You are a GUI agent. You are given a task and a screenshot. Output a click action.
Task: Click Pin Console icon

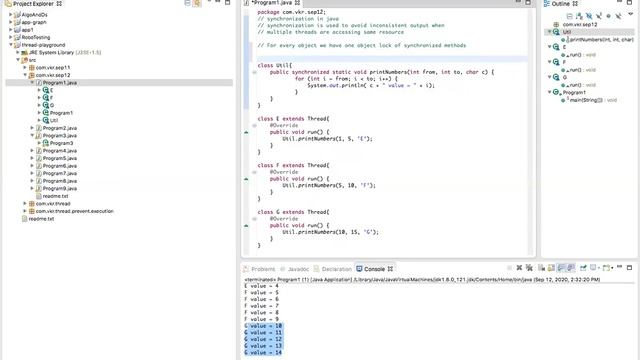[583, 268]
